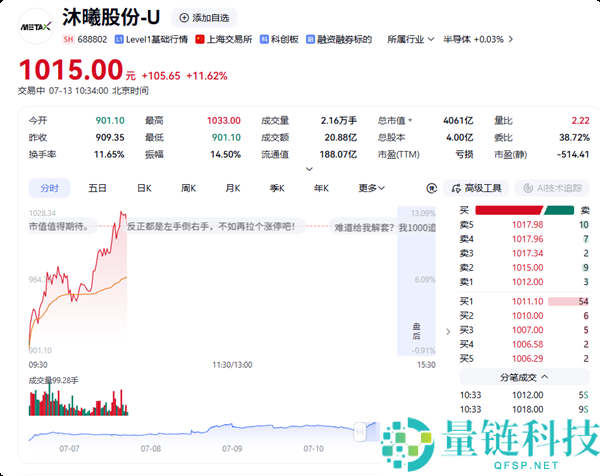This screenshot has height=476, width=600.
Task: Click comment bubble 反正都是左手倒右手
Action: pos(215,227)
